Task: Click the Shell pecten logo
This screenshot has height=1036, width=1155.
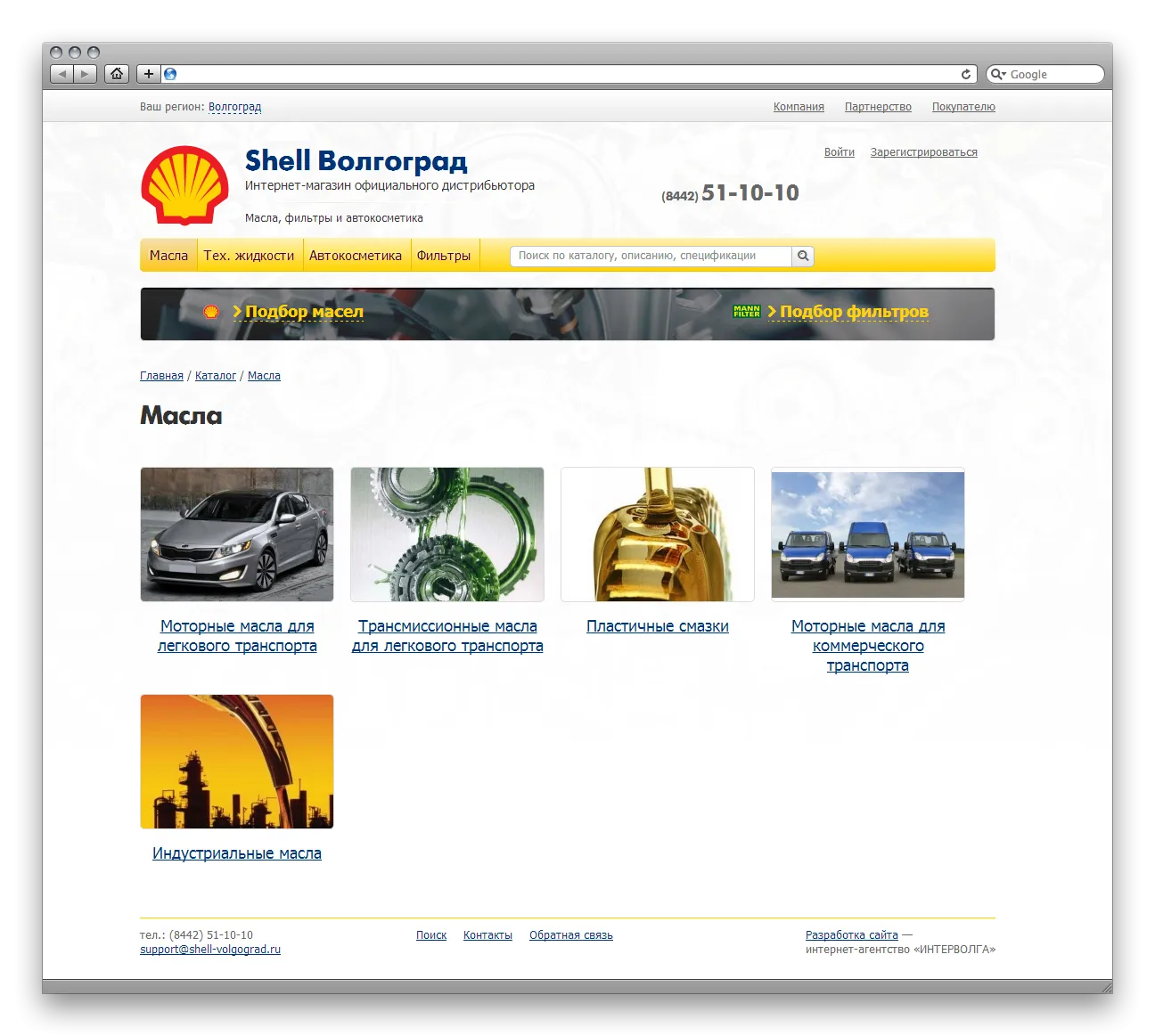Action: pos(184,185)
